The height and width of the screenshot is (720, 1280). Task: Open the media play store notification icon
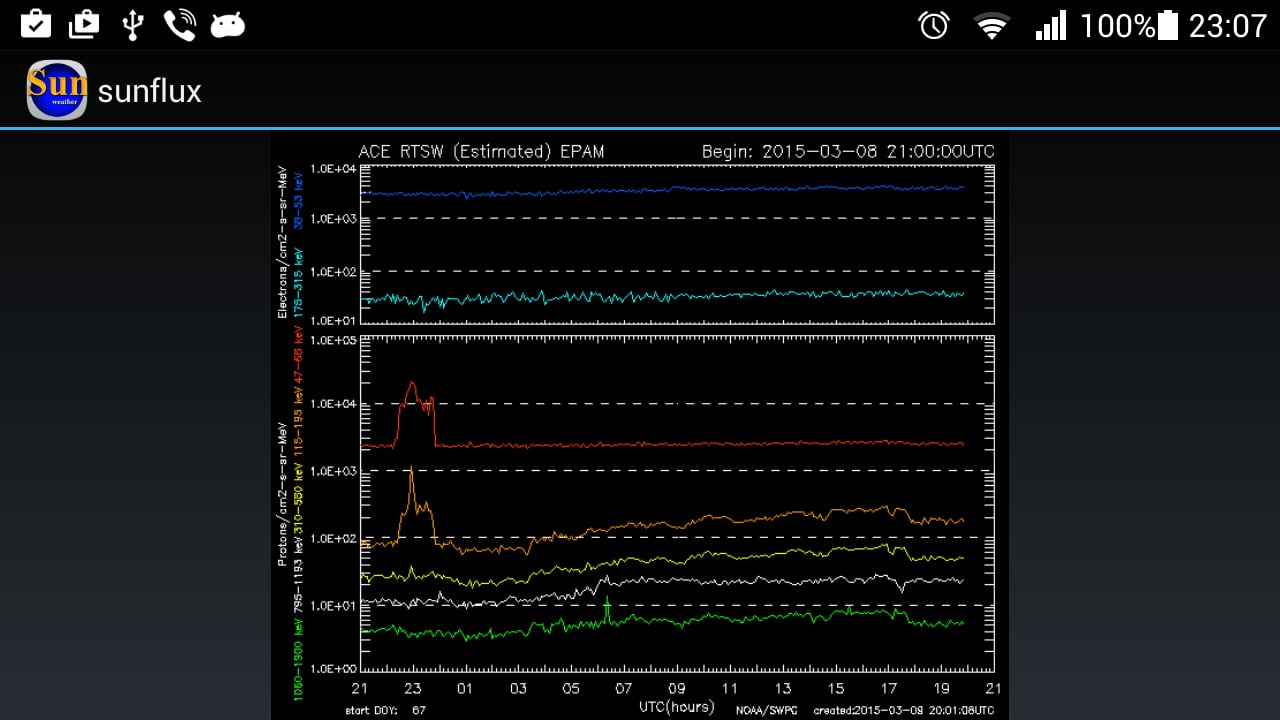click(x=84, y=24)
